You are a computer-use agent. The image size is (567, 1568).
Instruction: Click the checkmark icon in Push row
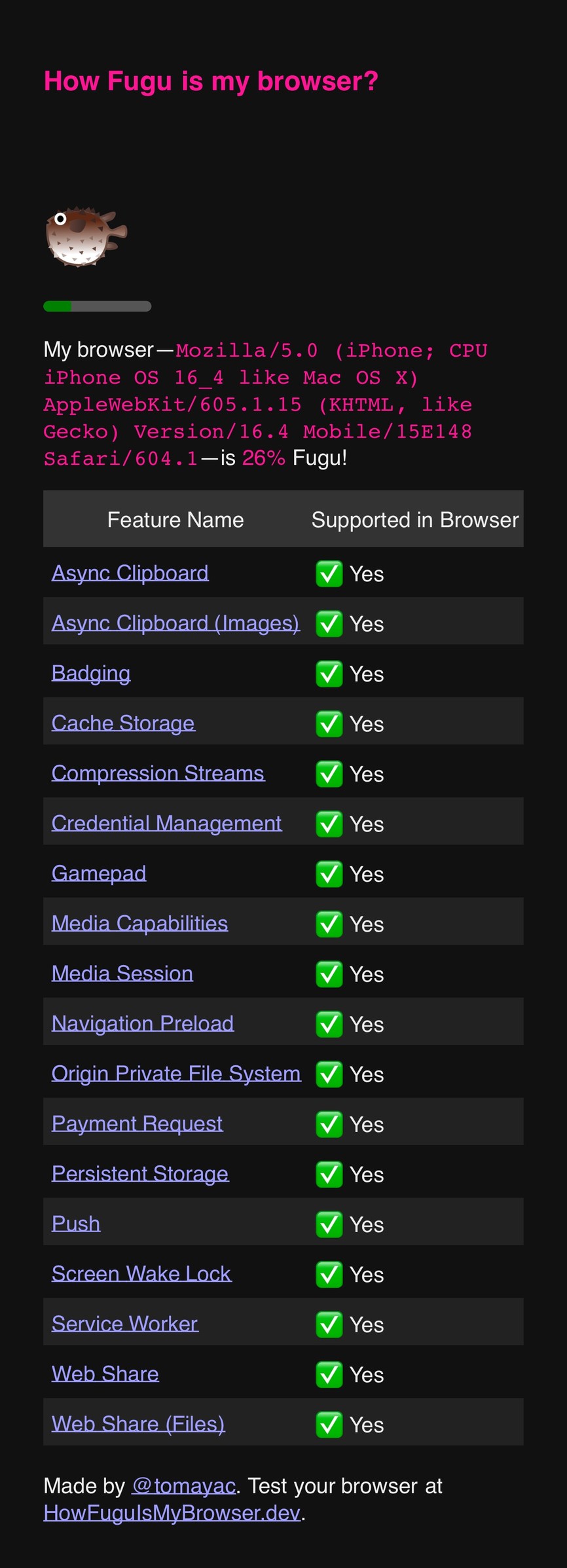(x=329, y=1224)
